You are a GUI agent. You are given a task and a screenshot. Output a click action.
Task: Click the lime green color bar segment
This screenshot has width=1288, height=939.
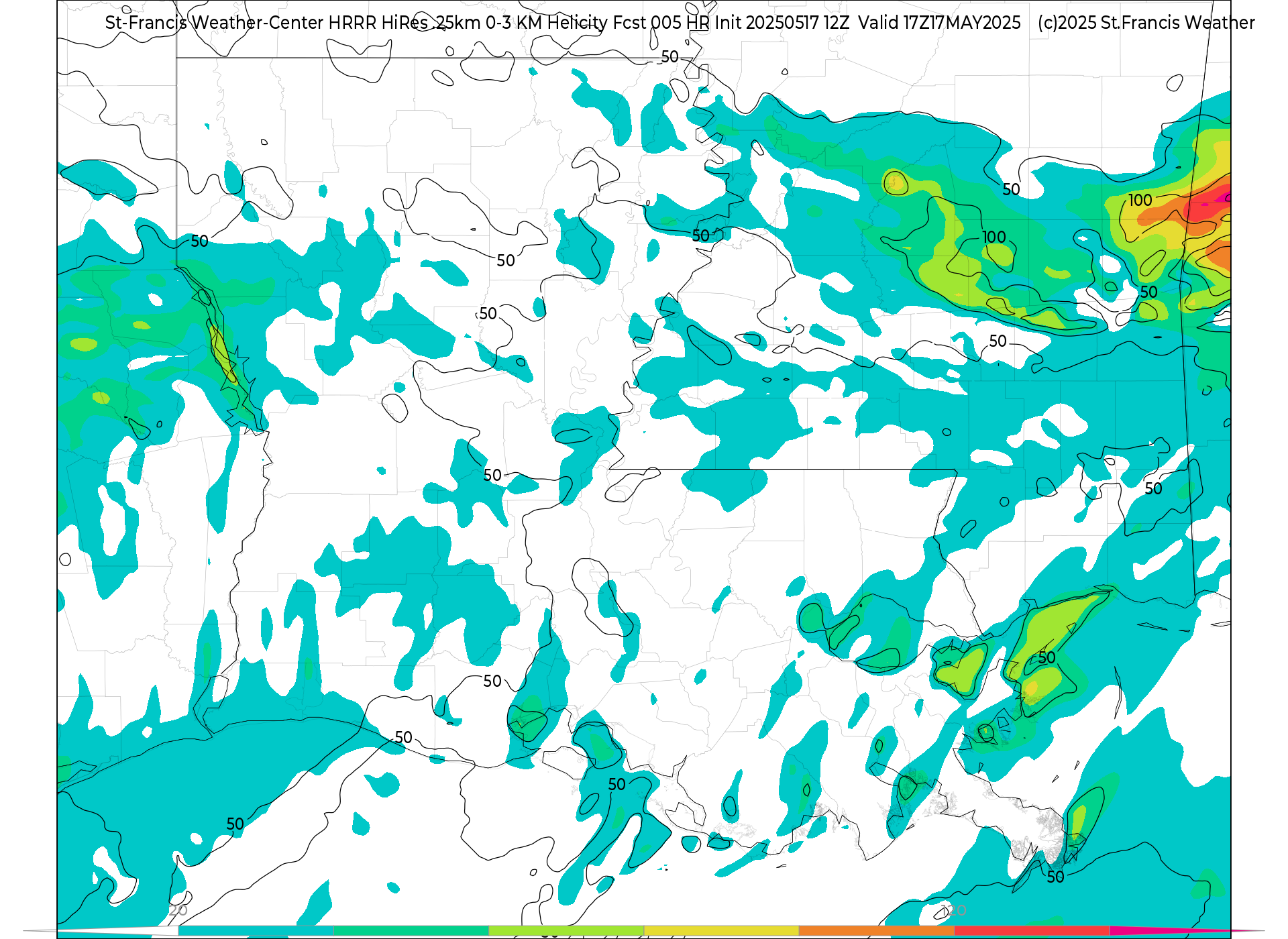tap(566, 931)
